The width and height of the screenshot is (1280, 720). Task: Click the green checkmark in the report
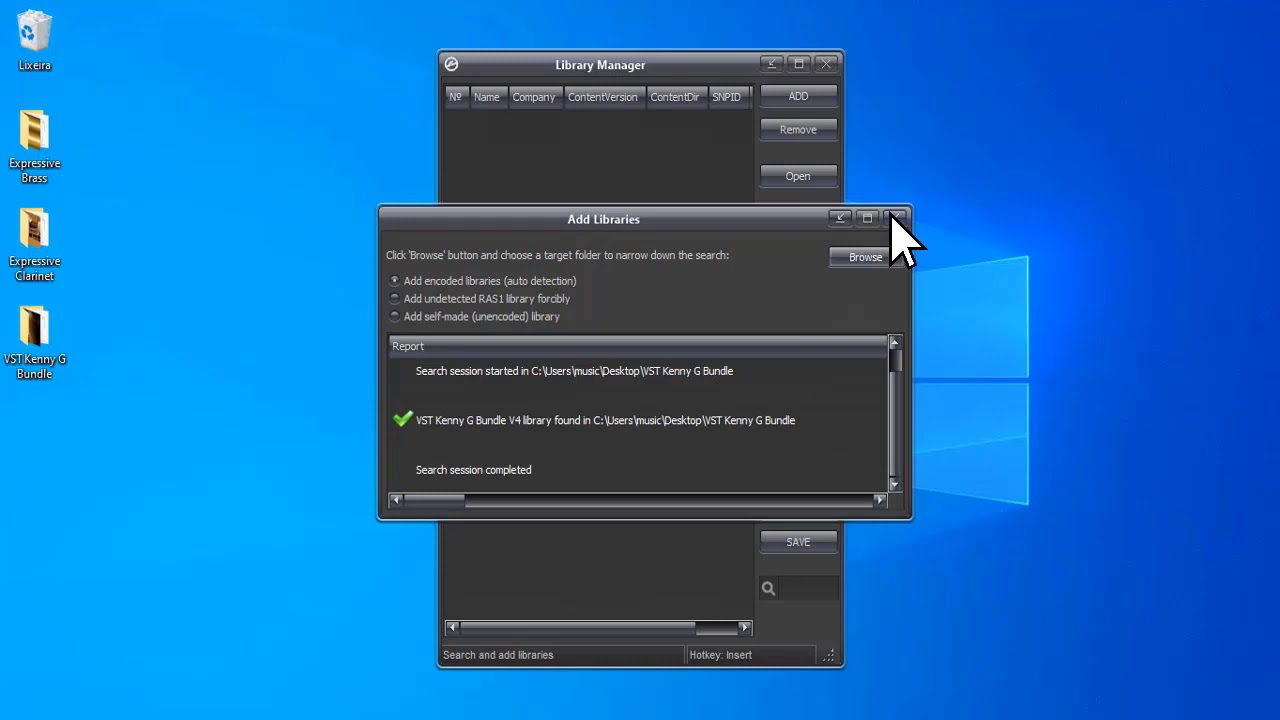(x=403, y=419)
